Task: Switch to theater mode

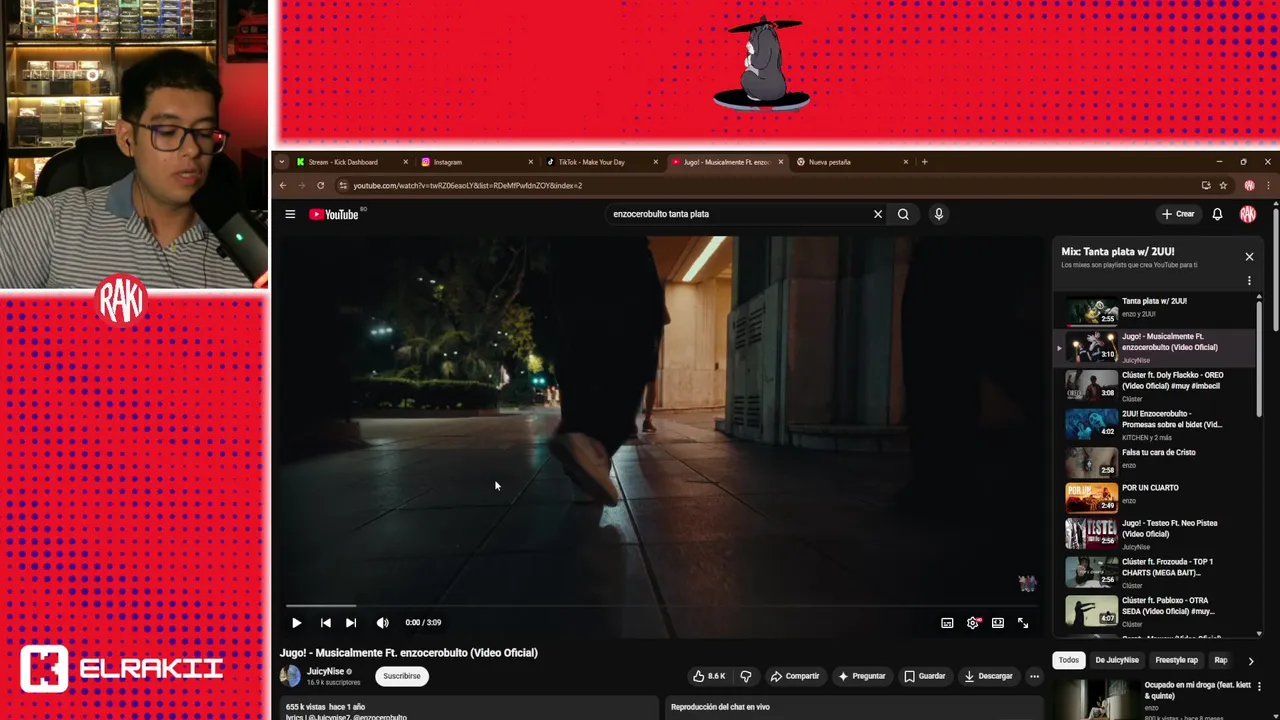Action: pos(998,623)
